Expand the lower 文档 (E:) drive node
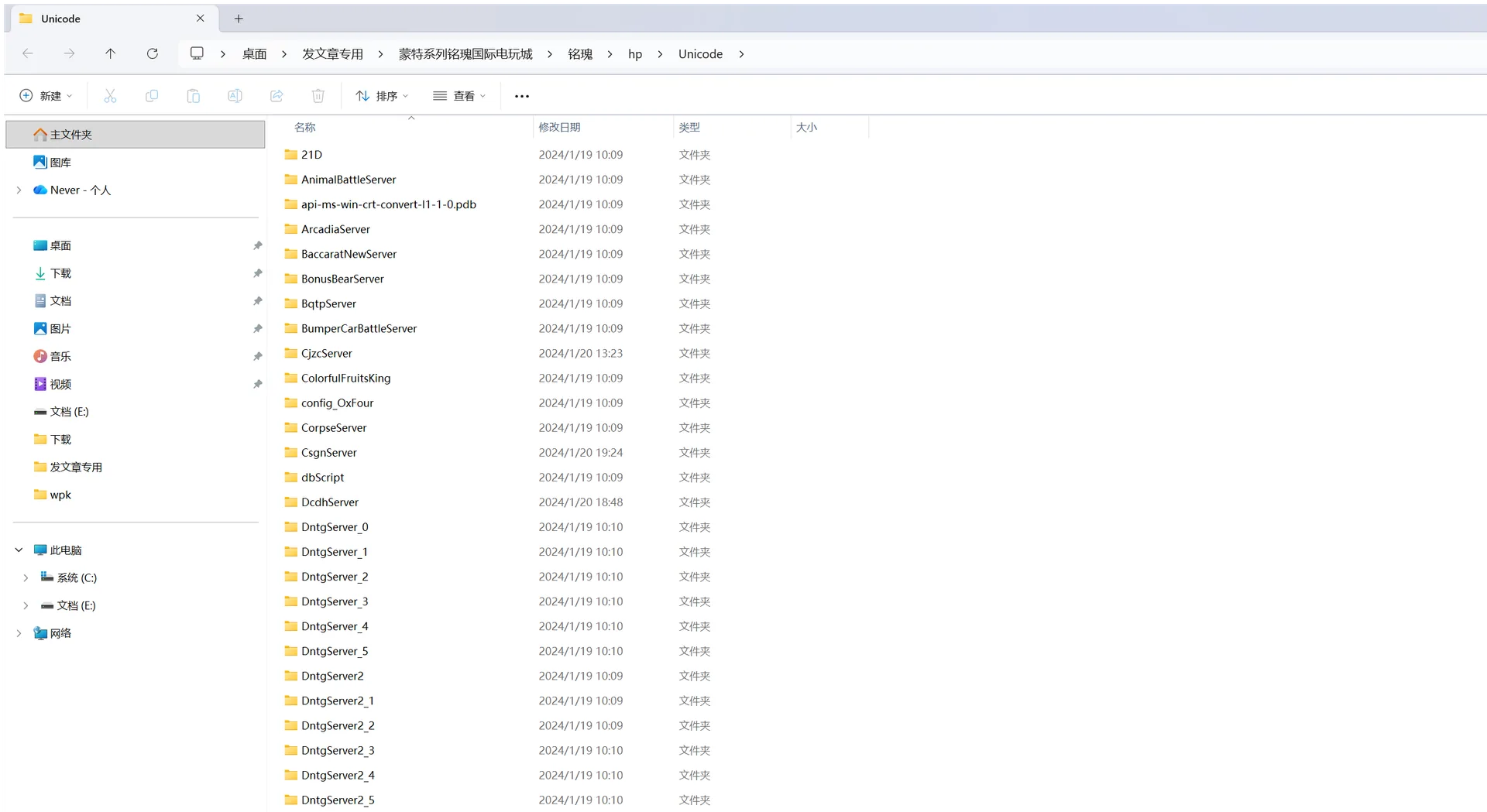The width and height of the screenshot is (1487, 812). [x=26, y=605]
